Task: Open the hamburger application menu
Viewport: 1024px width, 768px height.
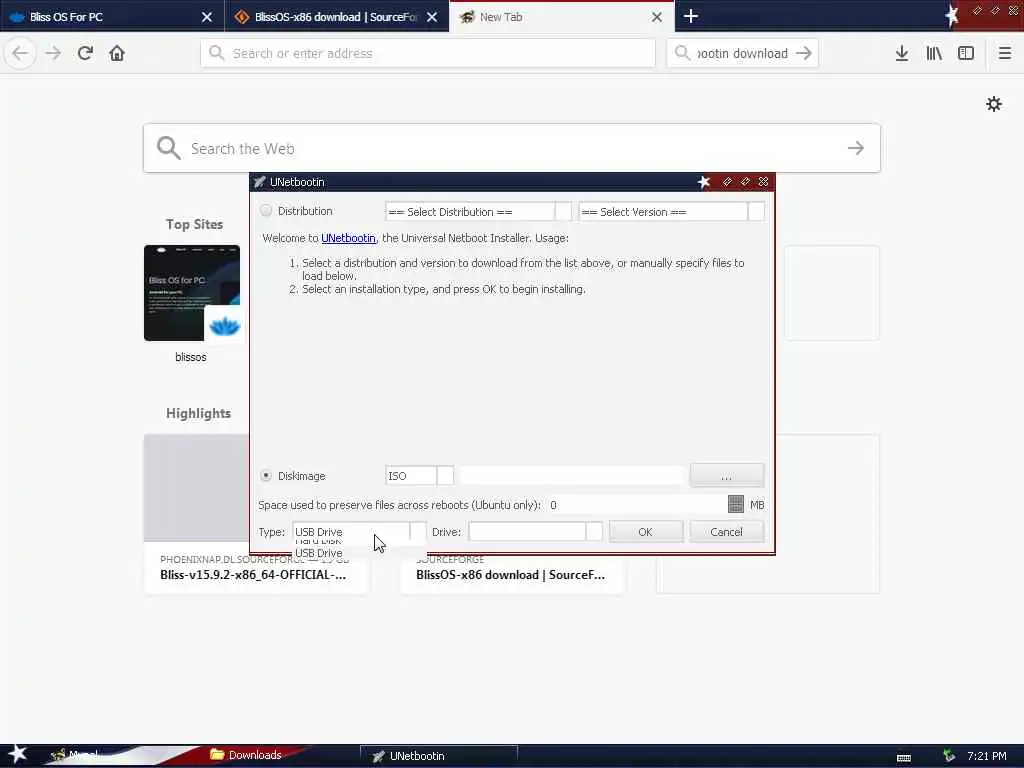Action: (x=1004, y=53)
